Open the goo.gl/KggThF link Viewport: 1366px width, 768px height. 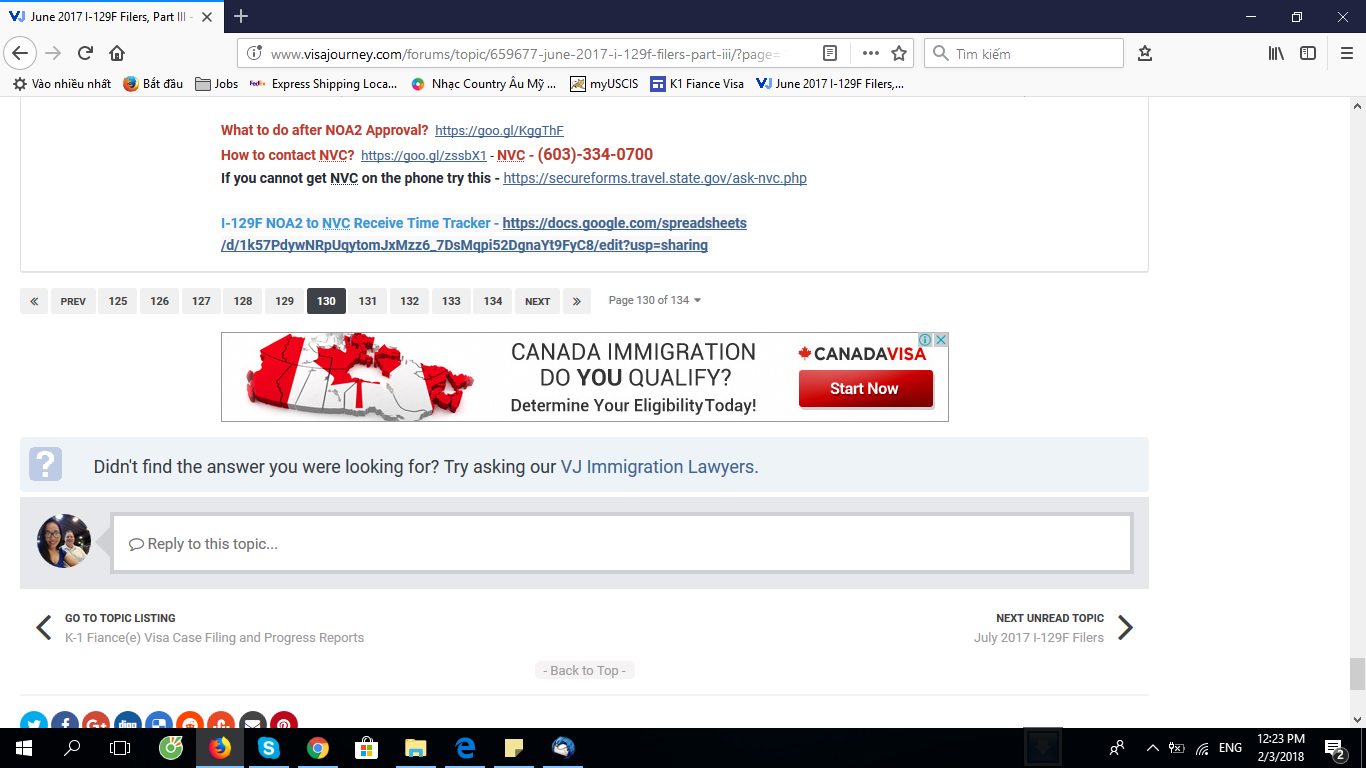point(499,131)
